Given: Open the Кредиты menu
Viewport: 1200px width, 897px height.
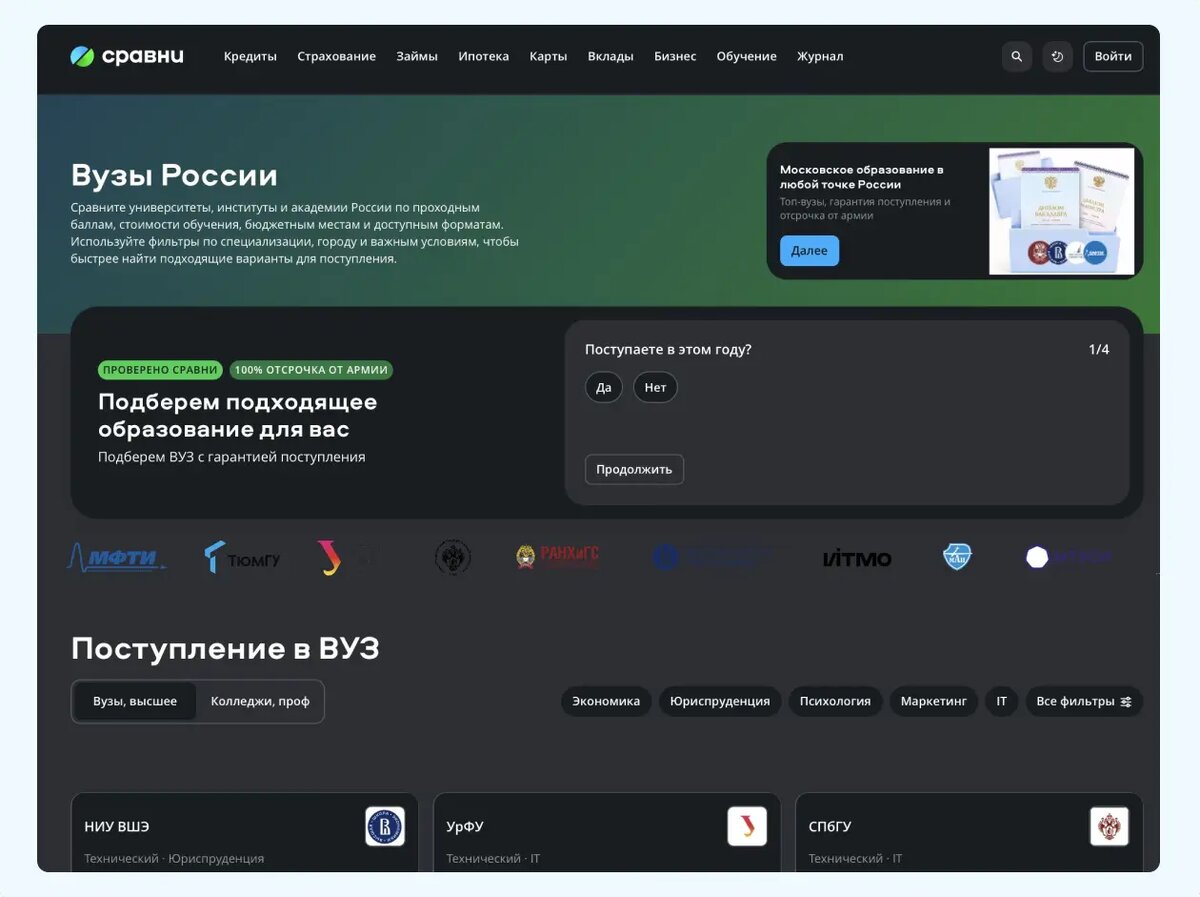Looking at the screenshot, I should tap(250, 56).
